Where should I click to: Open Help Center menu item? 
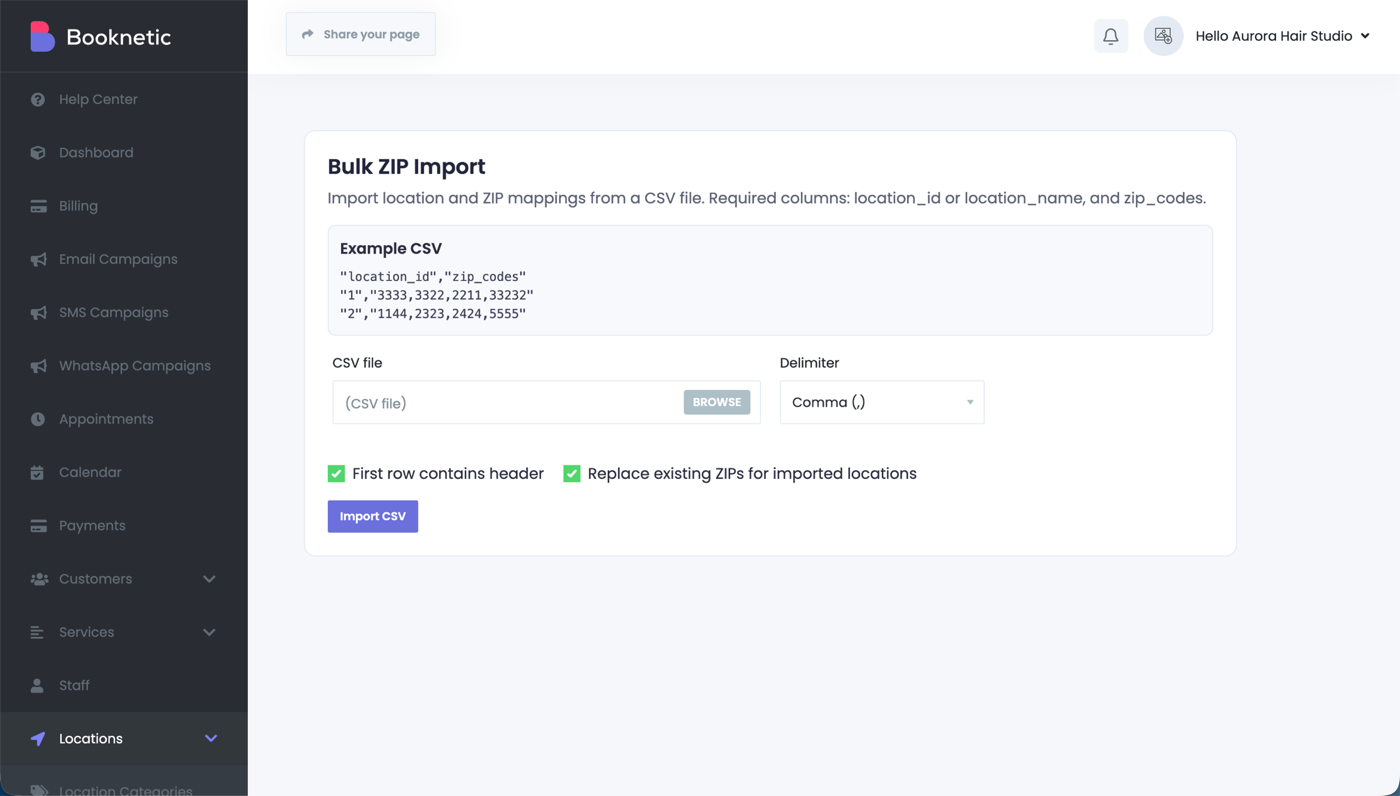[124, 100]
